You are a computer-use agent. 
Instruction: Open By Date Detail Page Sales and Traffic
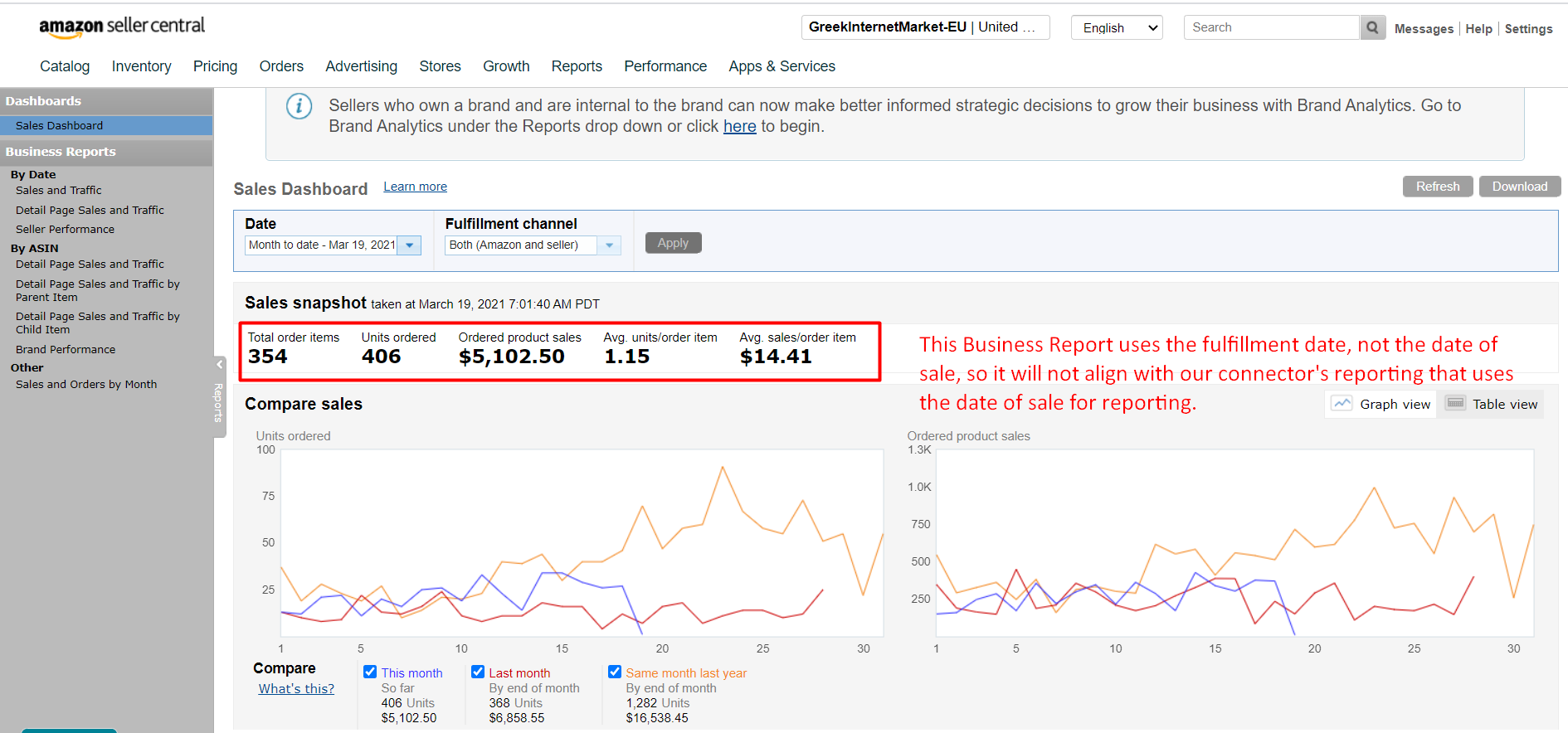(x=90, y=210)
